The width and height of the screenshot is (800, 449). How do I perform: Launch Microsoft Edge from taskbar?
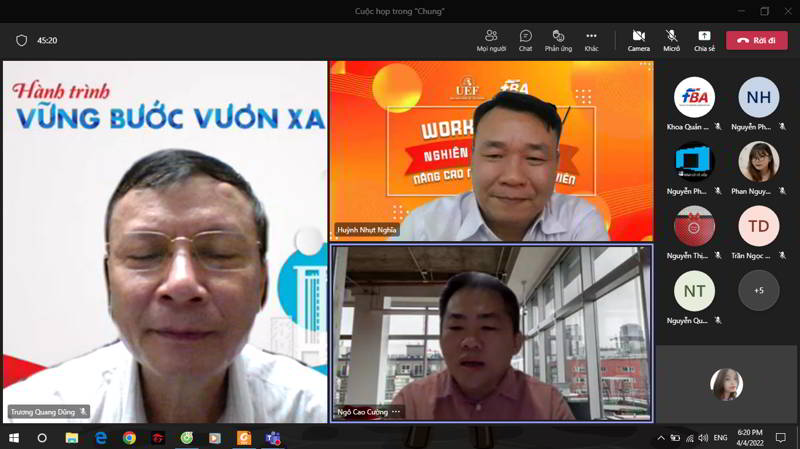click(101, 438)
